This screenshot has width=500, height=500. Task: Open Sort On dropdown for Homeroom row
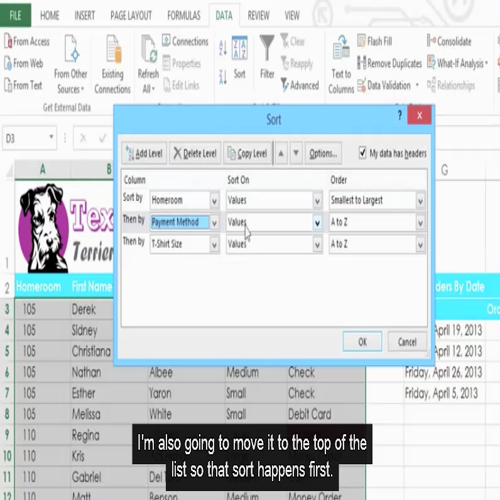[317, 200]
